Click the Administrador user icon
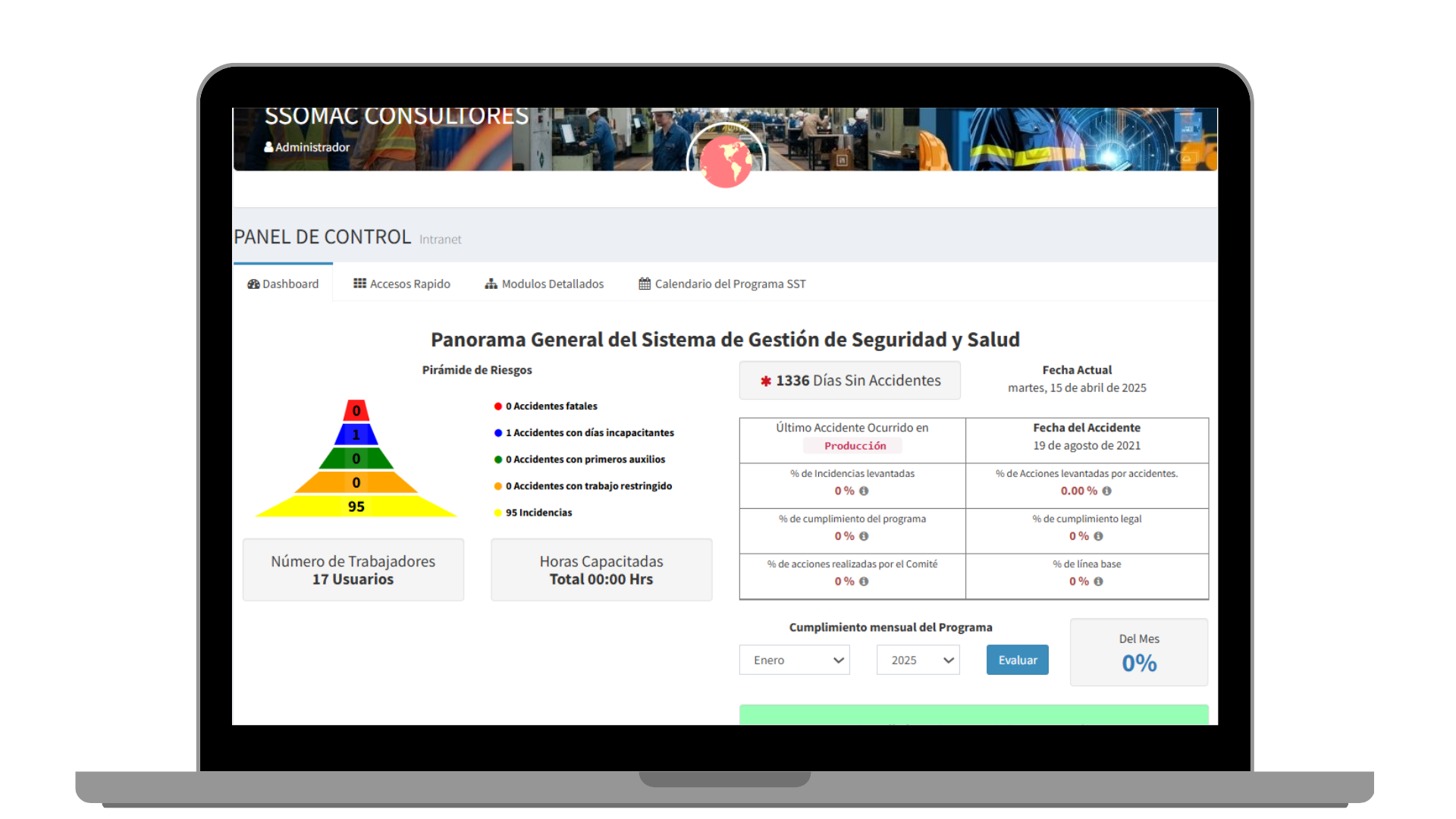The width and height of the screenshot is (1456, 819). coord(268,146)
